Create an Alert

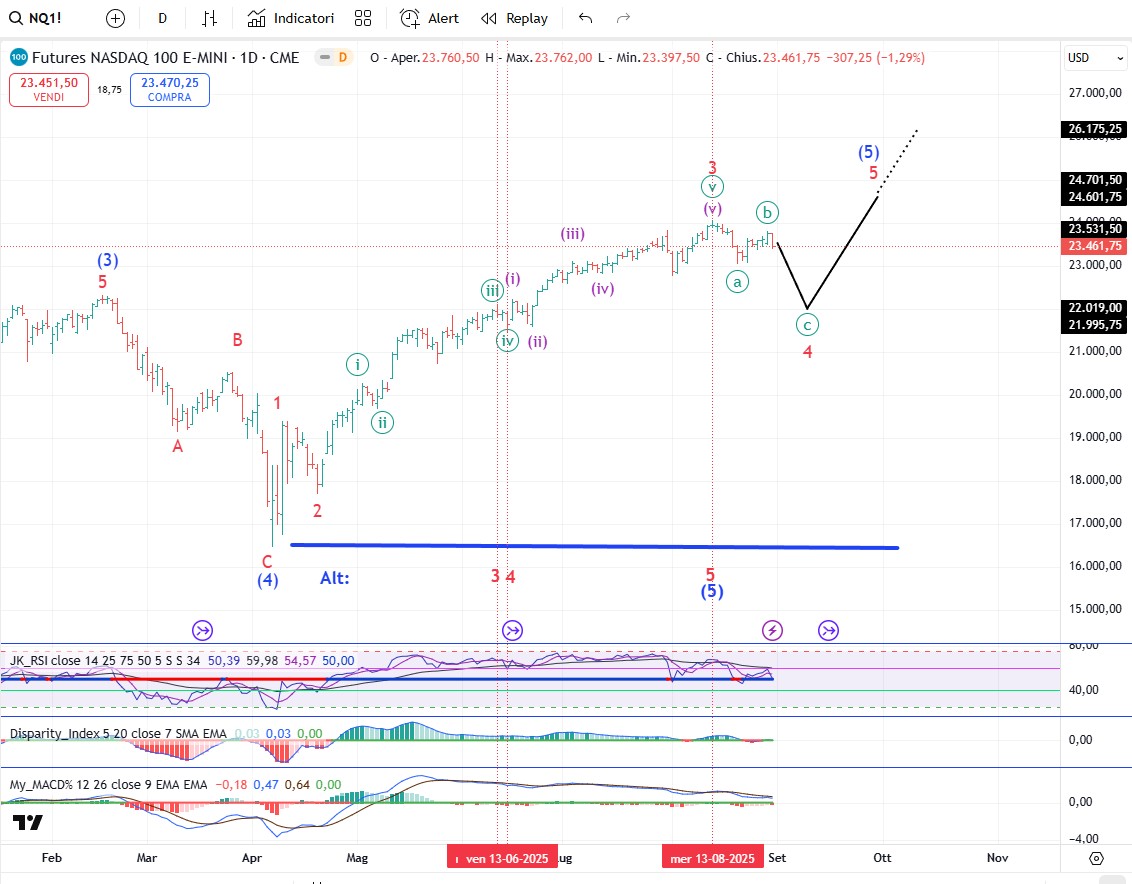pyautogui.click(x=430, y=19)
